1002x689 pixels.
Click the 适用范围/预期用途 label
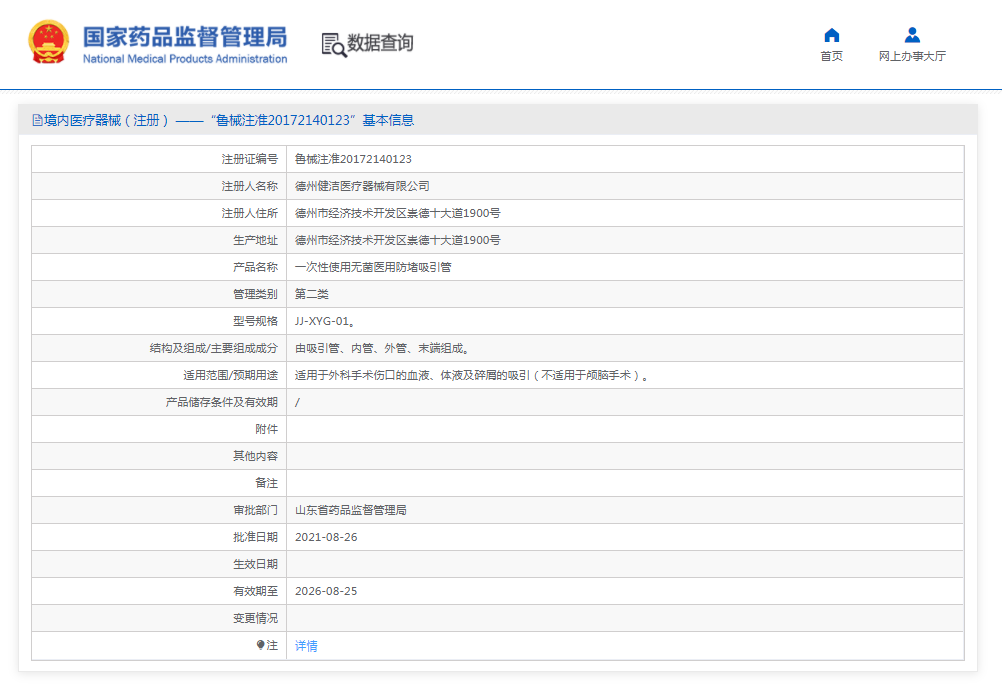[231, 375]
